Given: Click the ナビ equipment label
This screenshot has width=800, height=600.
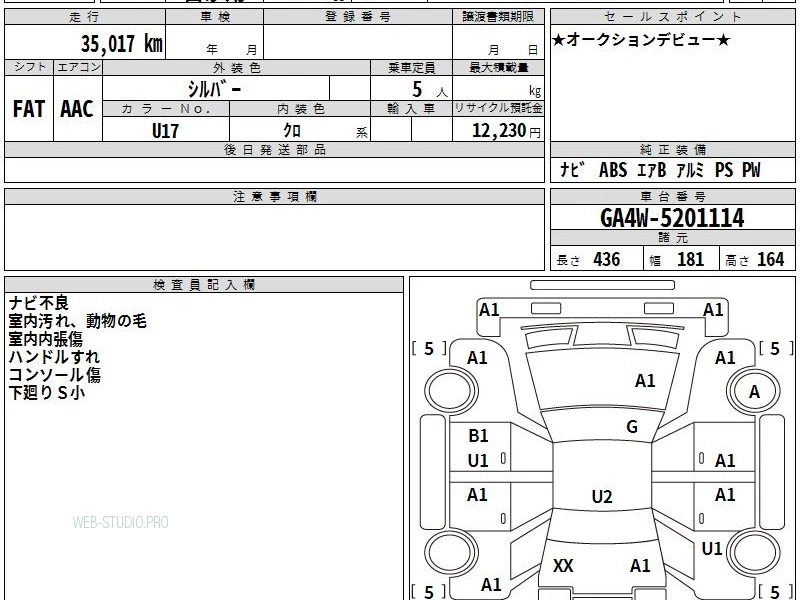Looking at the screenshot, I should (572, 170).
